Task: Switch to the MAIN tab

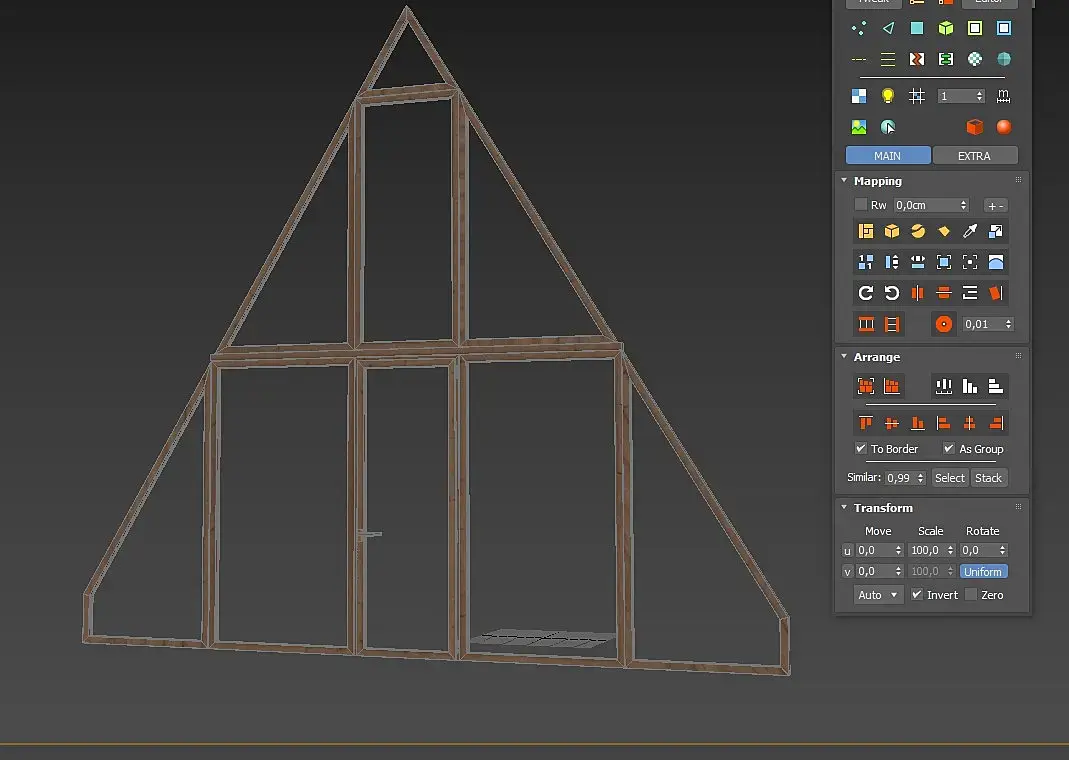Action: point(887,156)
